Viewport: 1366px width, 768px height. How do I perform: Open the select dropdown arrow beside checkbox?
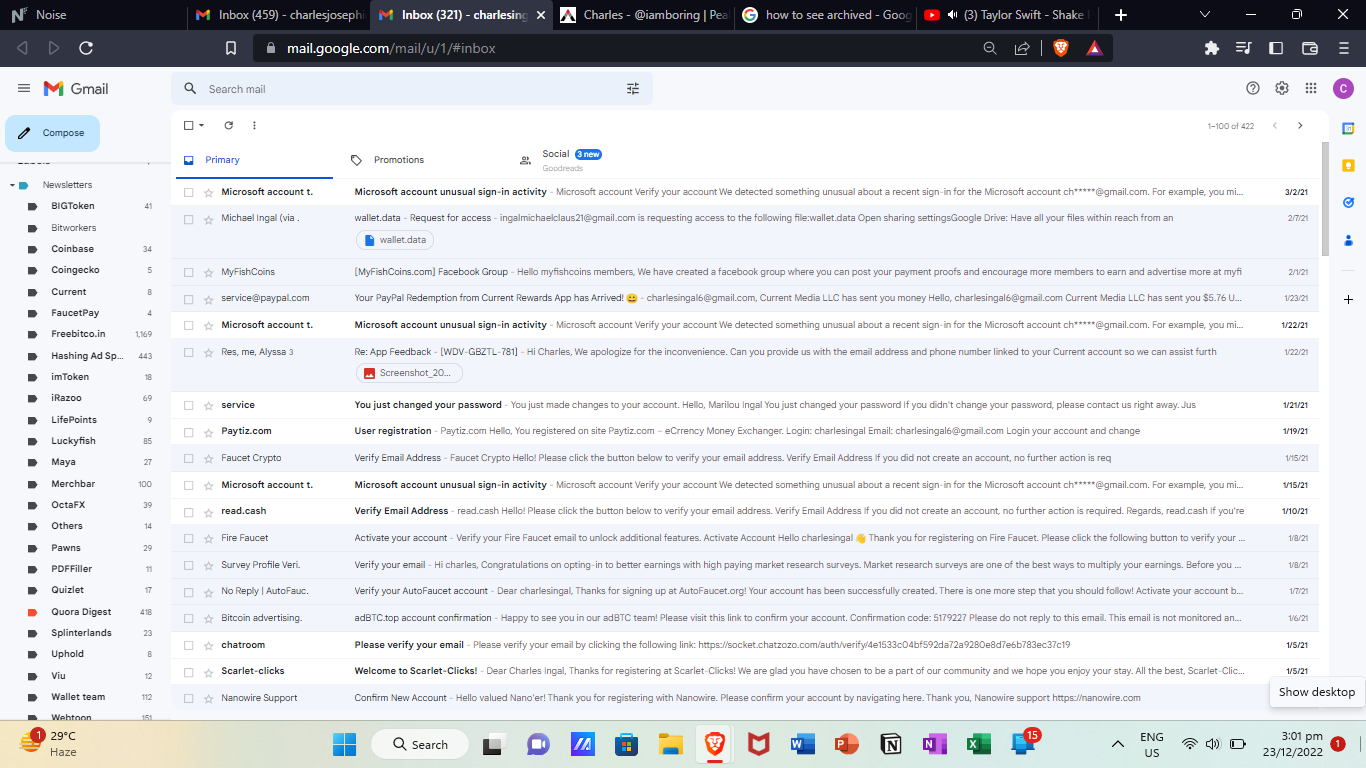click(x=201, y=125)
